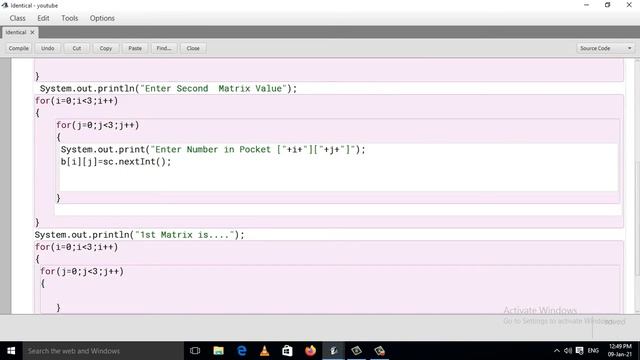The width and height of the screenshot is (640, 360).
Task: Expand the Source Code view dropdown
Action: pos(605,48)
